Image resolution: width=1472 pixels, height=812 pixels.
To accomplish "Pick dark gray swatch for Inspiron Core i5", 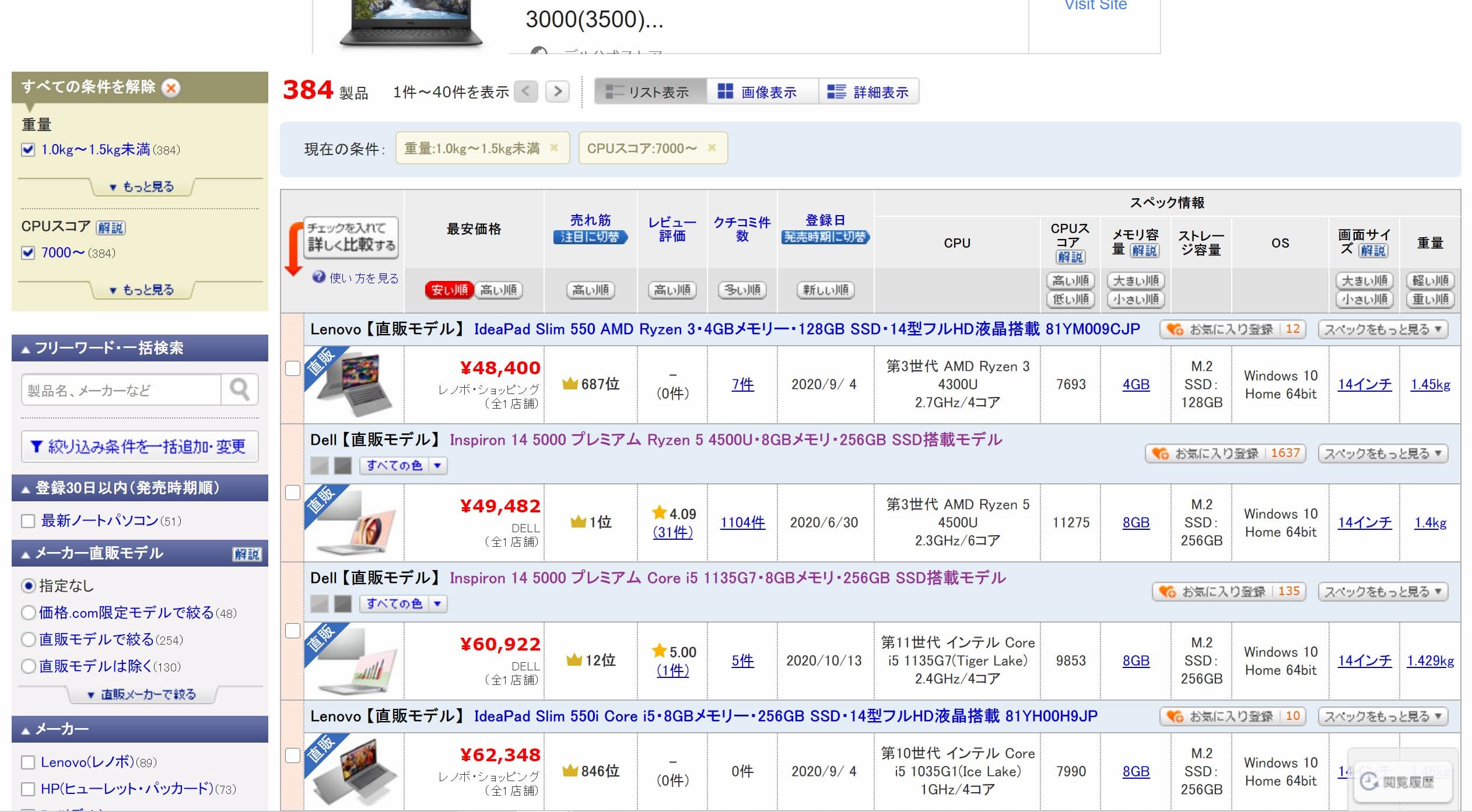I will (x=343, y=604).
